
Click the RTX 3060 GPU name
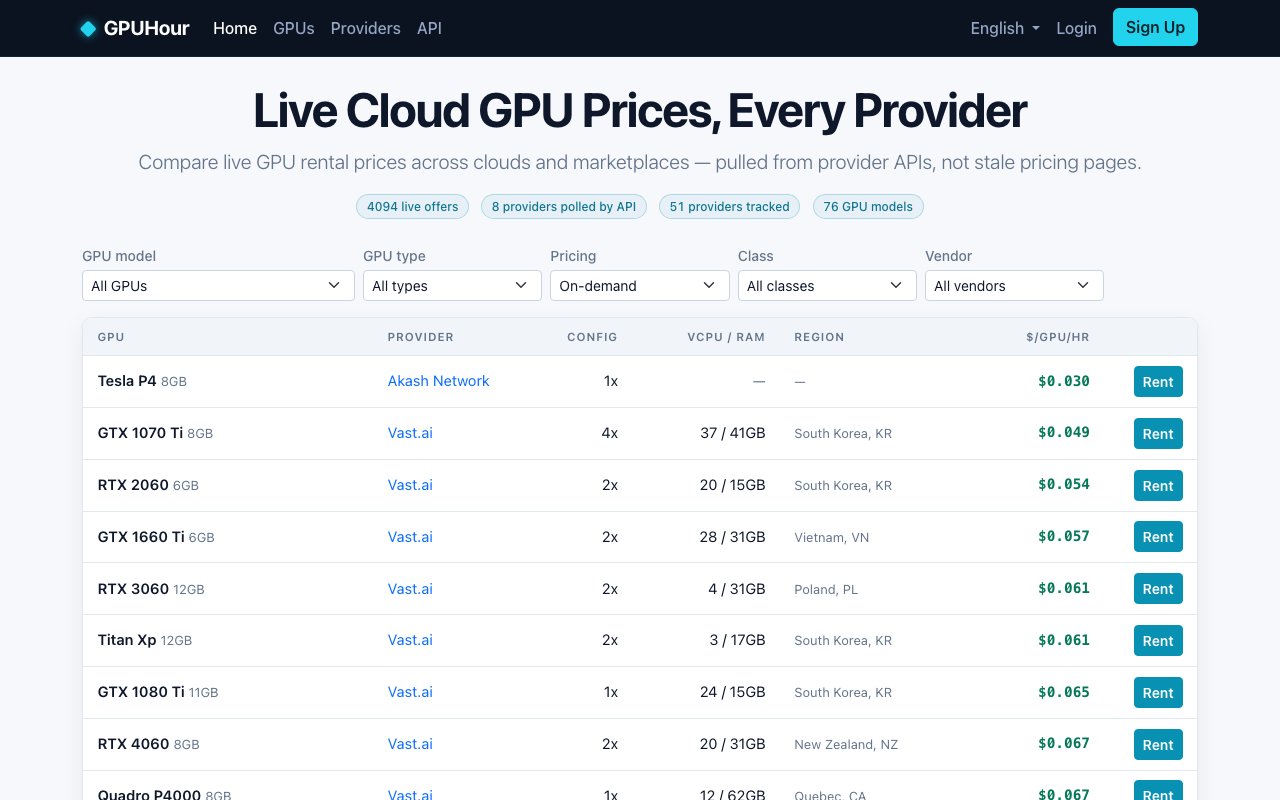tap(133, 589)
